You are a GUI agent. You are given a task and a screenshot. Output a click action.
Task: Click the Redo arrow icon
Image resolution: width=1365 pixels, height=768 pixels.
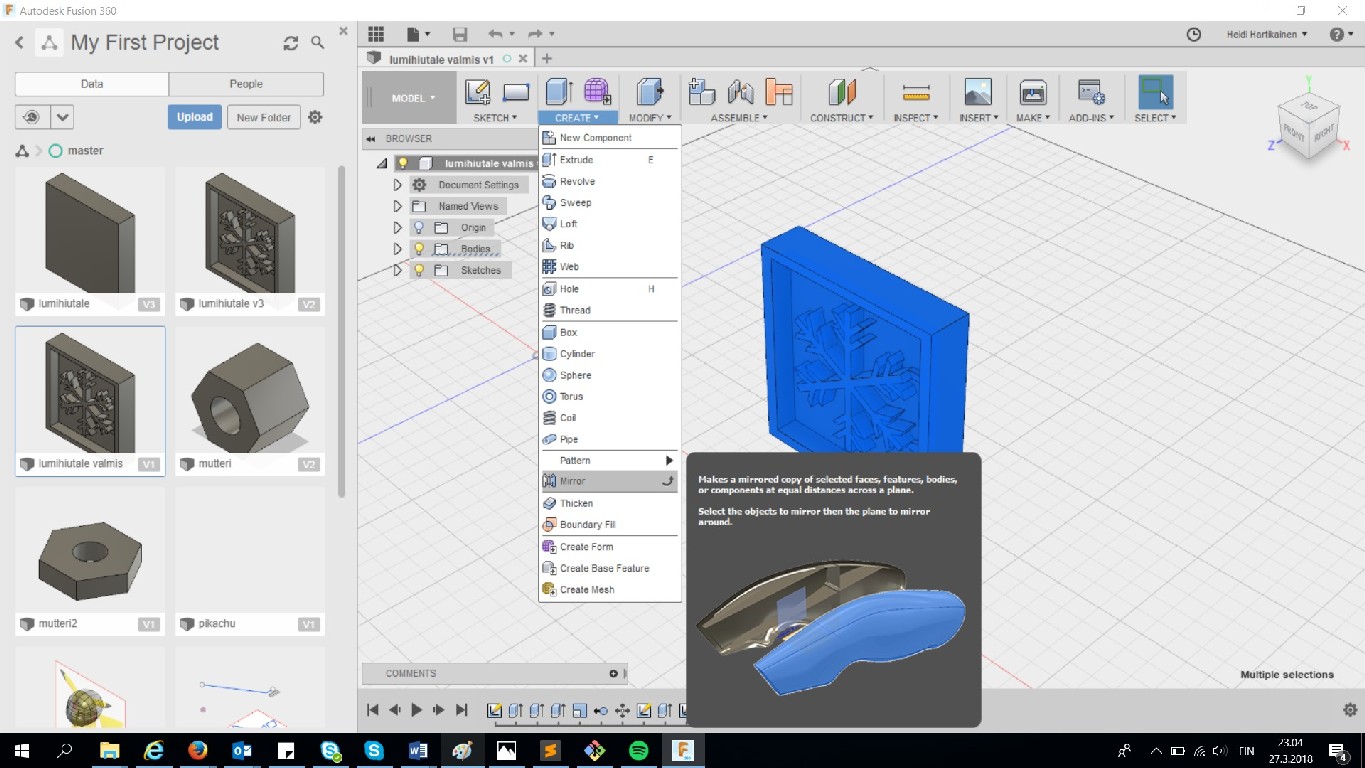tap(536, 34)
